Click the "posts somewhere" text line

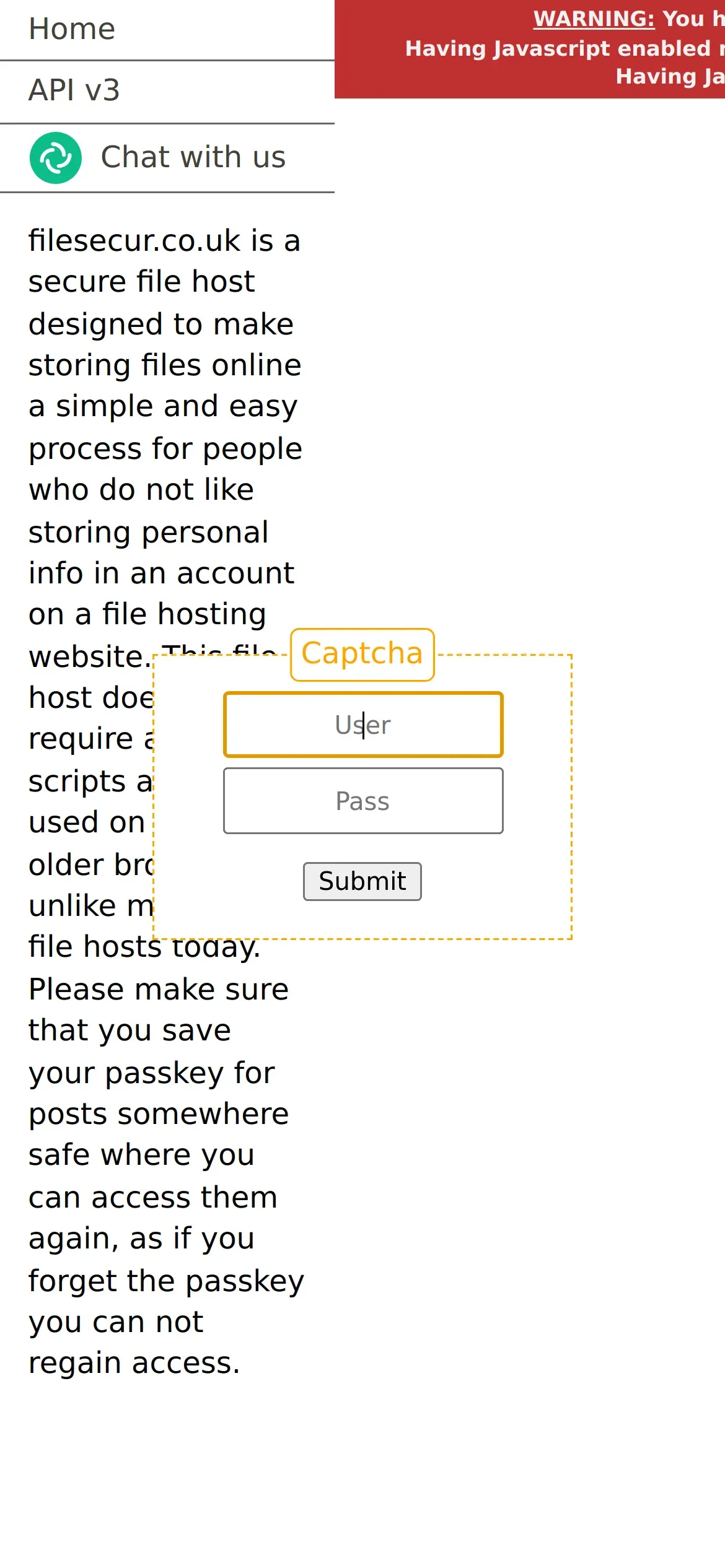(x=159, y=1114)
